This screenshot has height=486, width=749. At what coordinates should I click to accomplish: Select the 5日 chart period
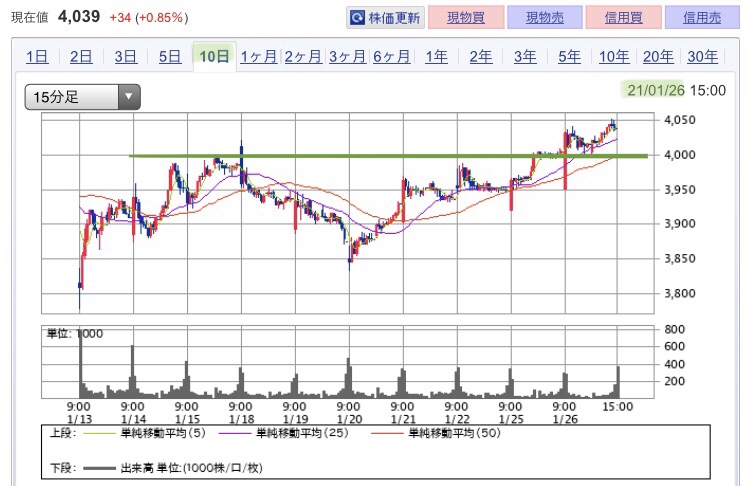click(170, 57)
